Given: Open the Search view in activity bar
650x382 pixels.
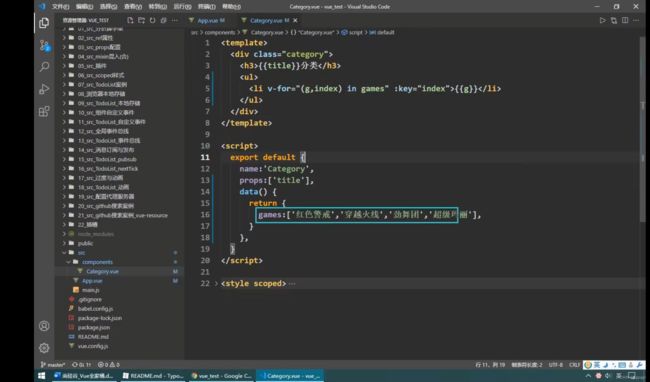Looking at the screenshot, I should 44,67.
